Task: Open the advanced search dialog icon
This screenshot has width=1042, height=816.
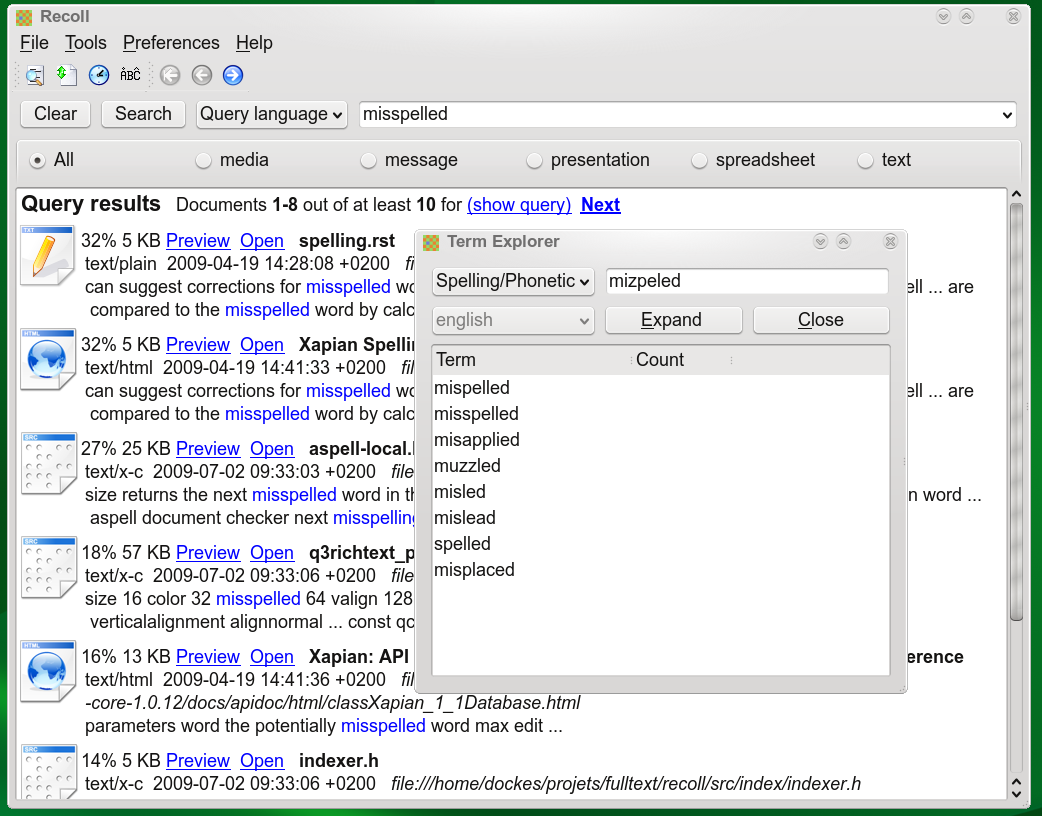Action: pos(35,75)
